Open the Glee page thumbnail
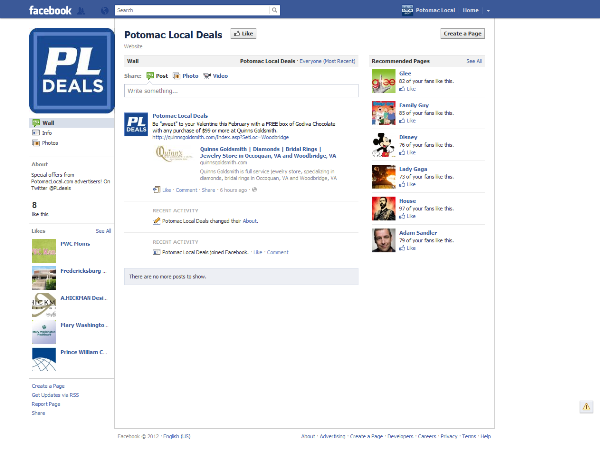The image size is (600, 457). 383,81
